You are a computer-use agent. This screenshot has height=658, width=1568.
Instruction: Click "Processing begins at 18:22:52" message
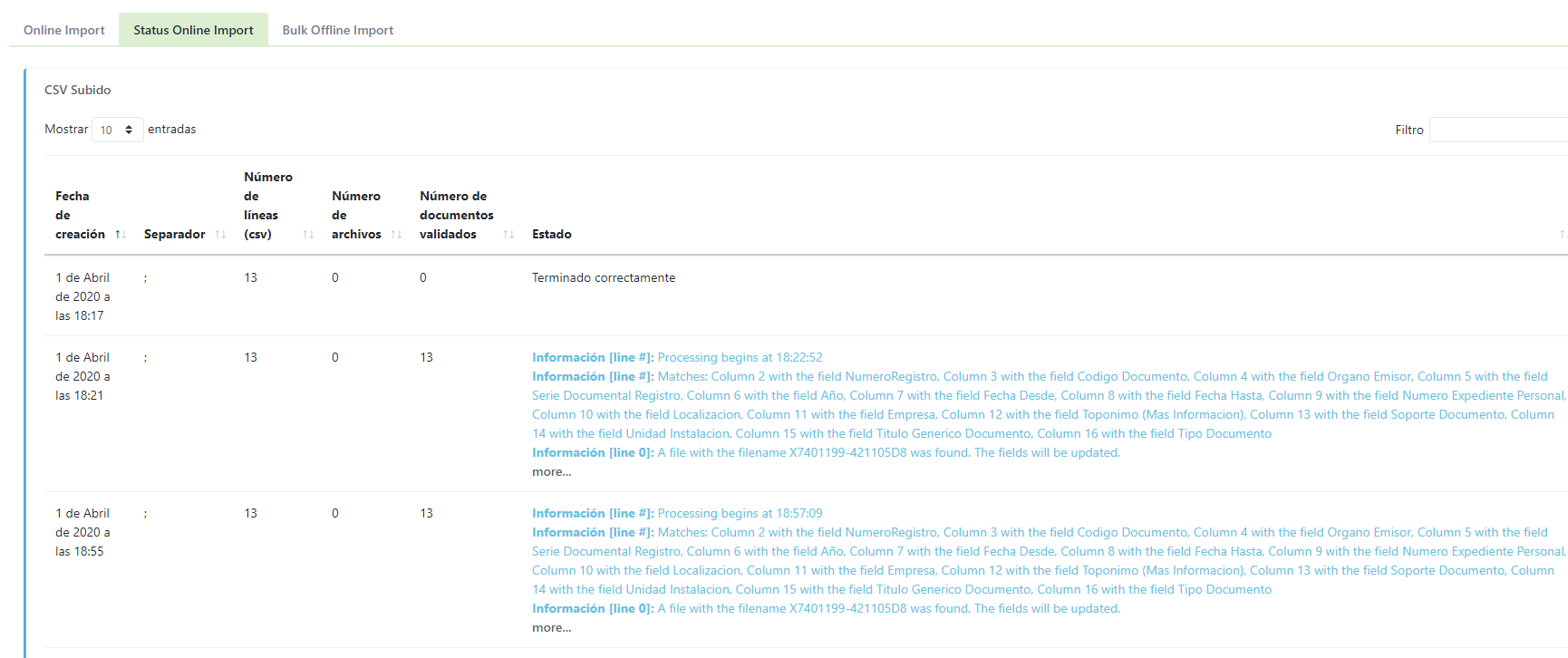coord(740,358)
